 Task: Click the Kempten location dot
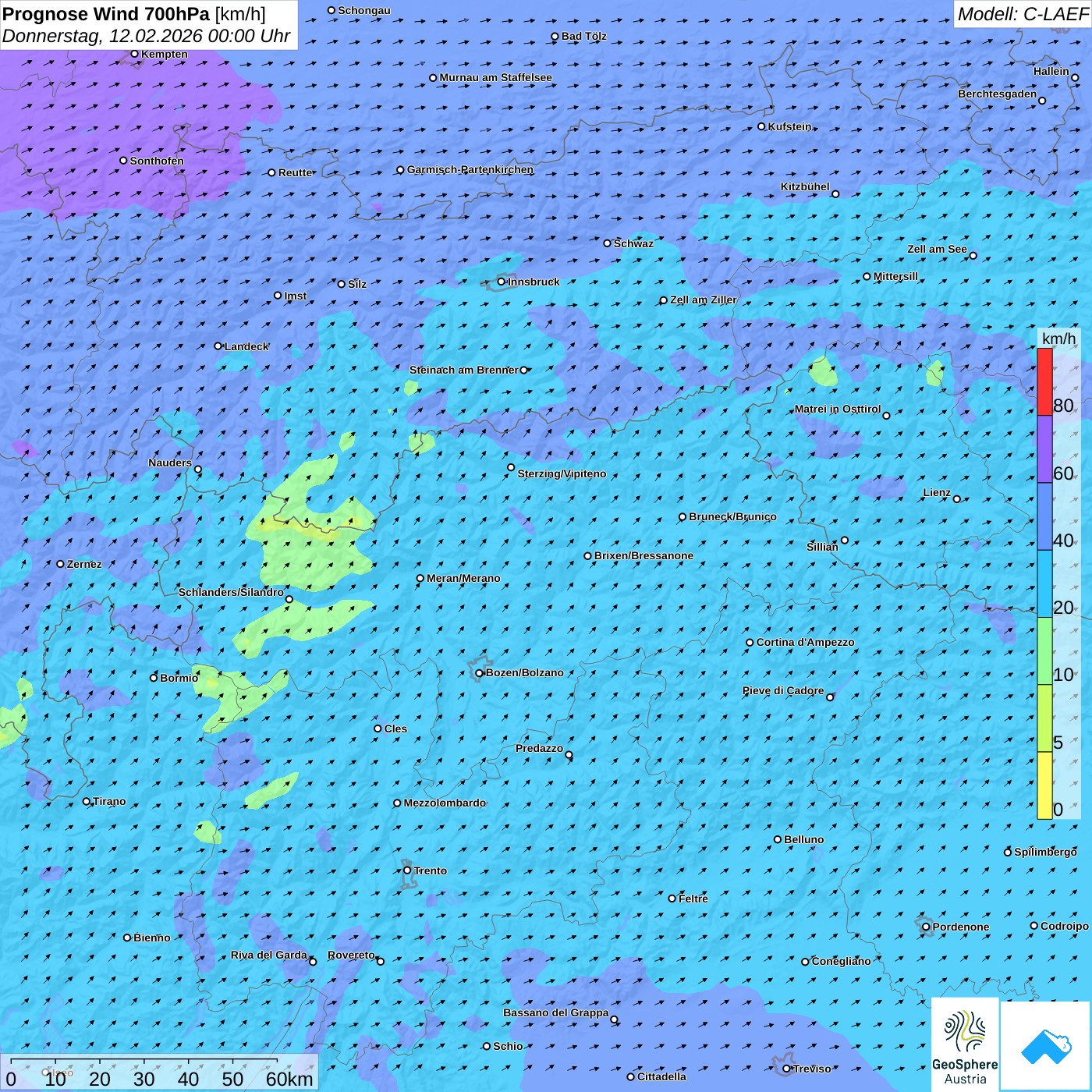click(134, 54)
